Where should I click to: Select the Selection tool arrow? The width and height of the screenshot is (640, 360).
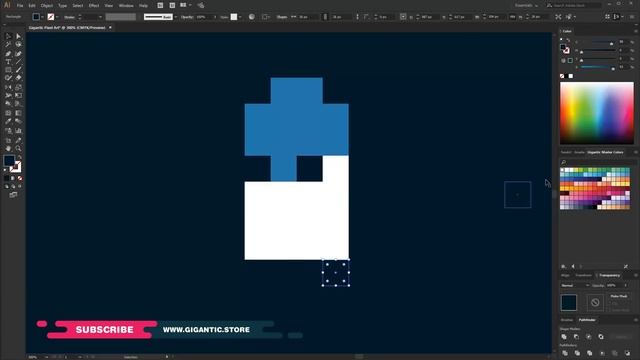(8, 36)
